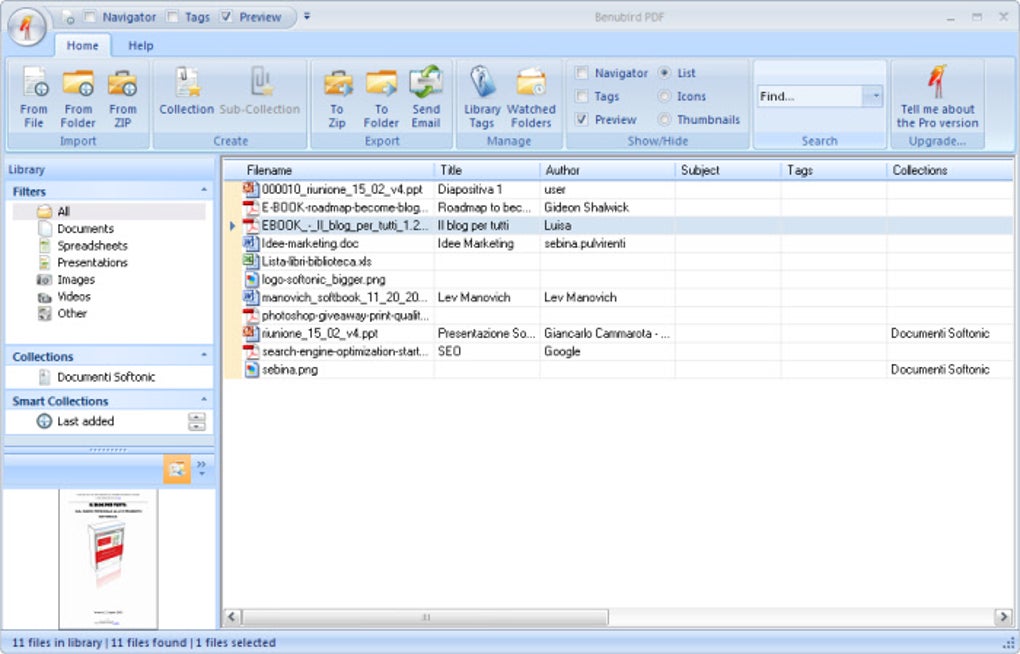Open the Documenti Softonic collection
The width and height of the screenshot is (1020, 654).
click(x=105, y=377)
